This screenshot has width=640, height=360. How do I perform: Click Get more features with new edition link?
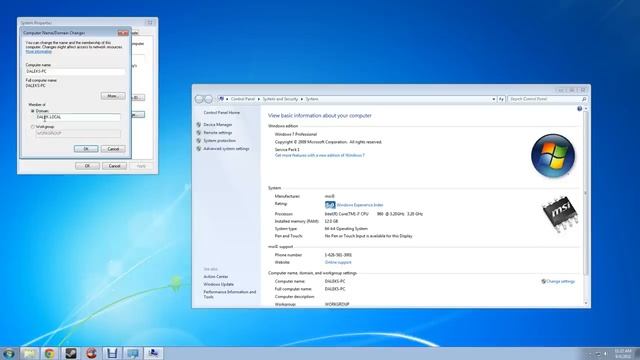point(320,155)
